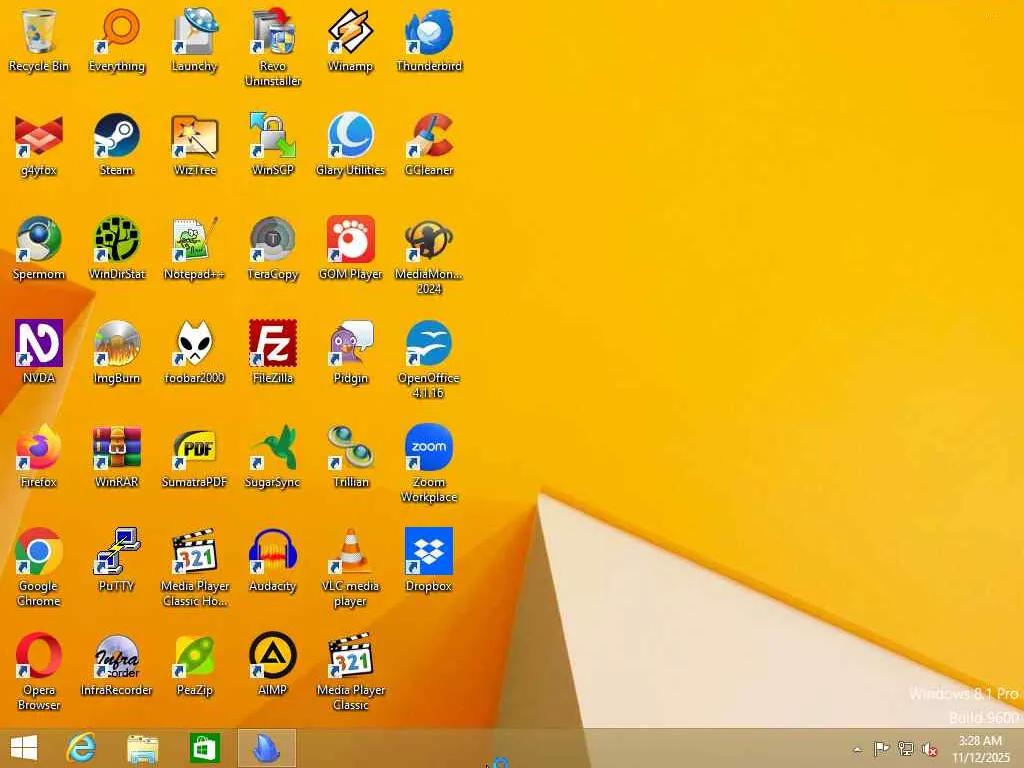The image size is (1024, 768).
Task: Open the Recycle Bin desktop icon
Action: [x=39, y=39]
